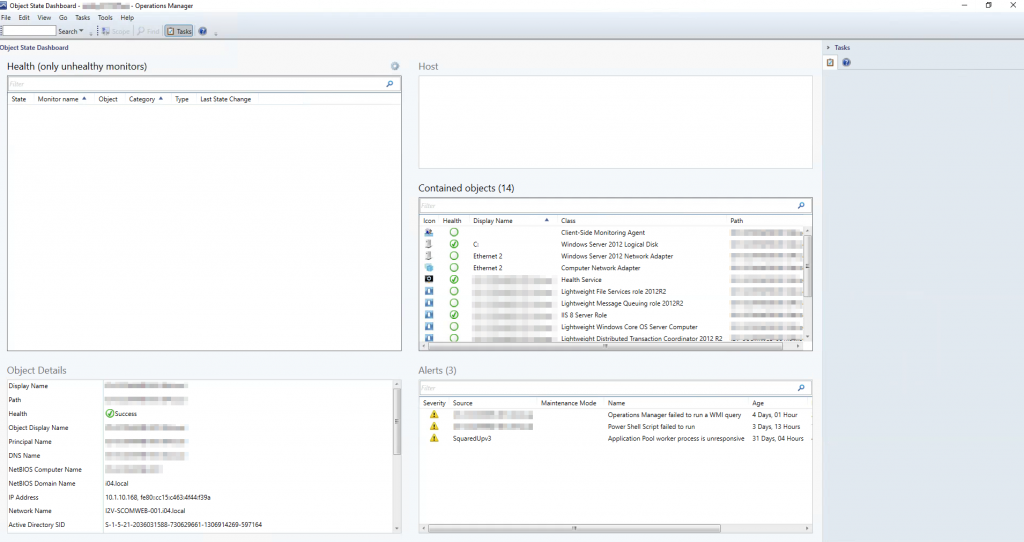
Task: Open the Health widget gear settings icon
Action: tap(394, 66)
